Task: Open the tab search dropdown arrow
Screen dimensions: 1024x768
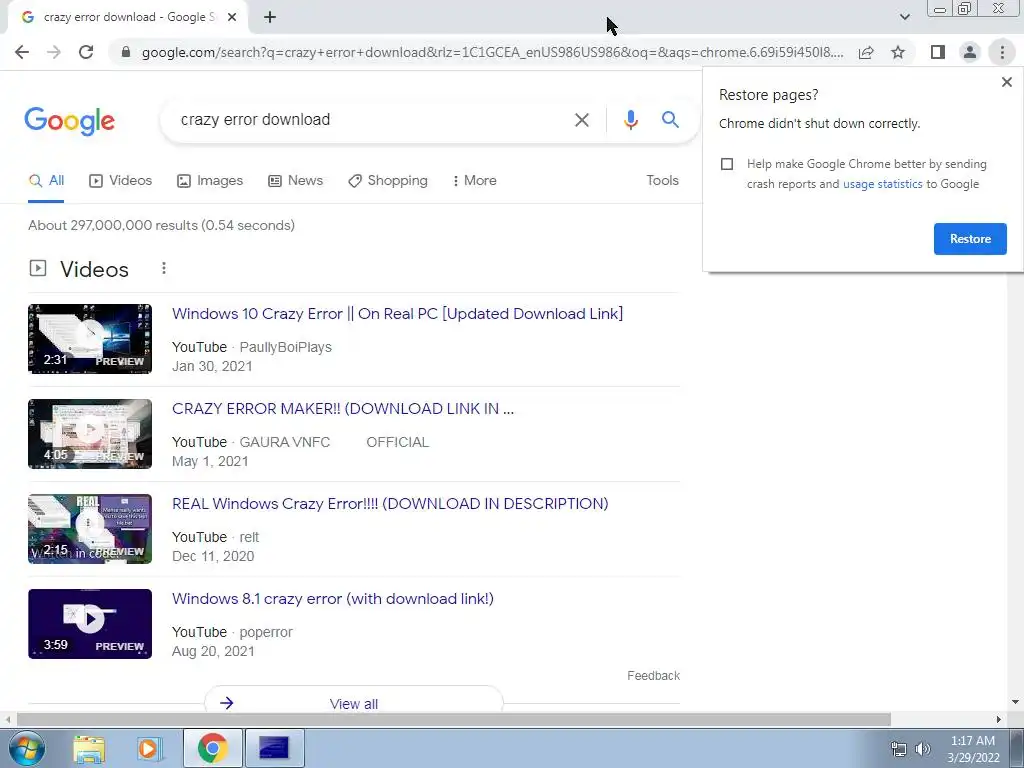Action: coord(904,17)
